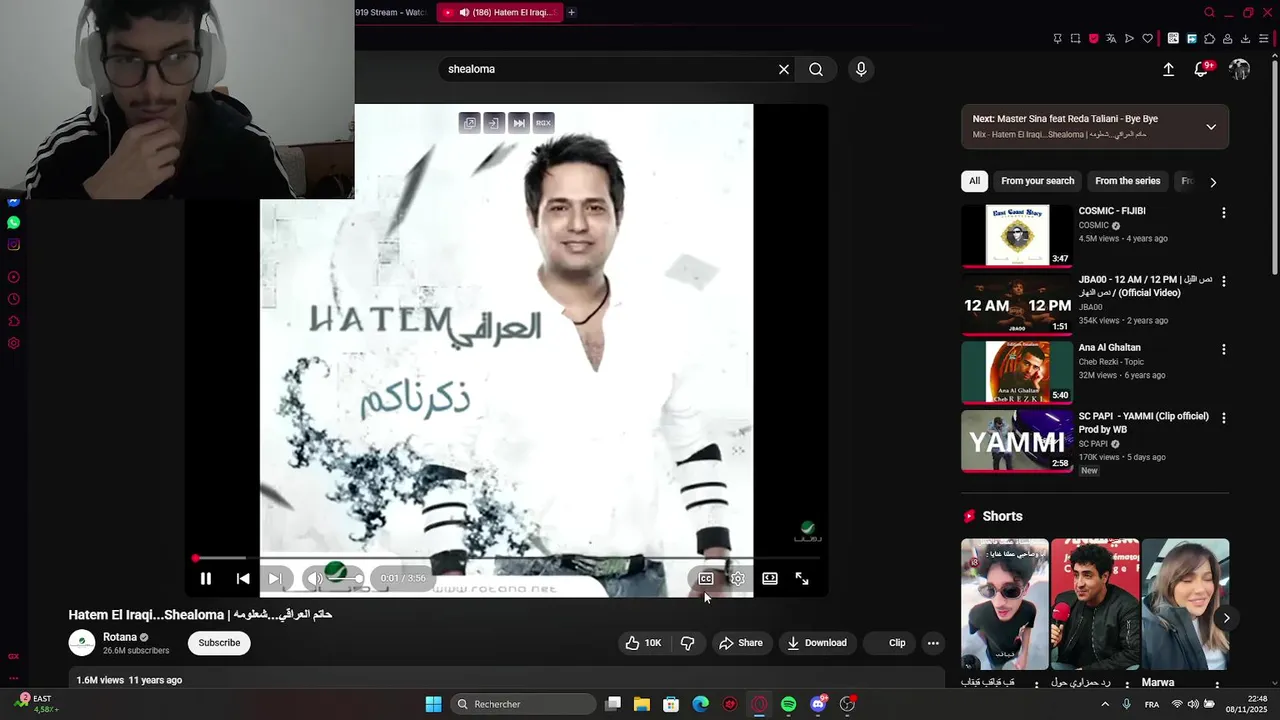Open Instagram in browser sidebar
This screenshot has width=1280, height=720.
tap(13, 244)
